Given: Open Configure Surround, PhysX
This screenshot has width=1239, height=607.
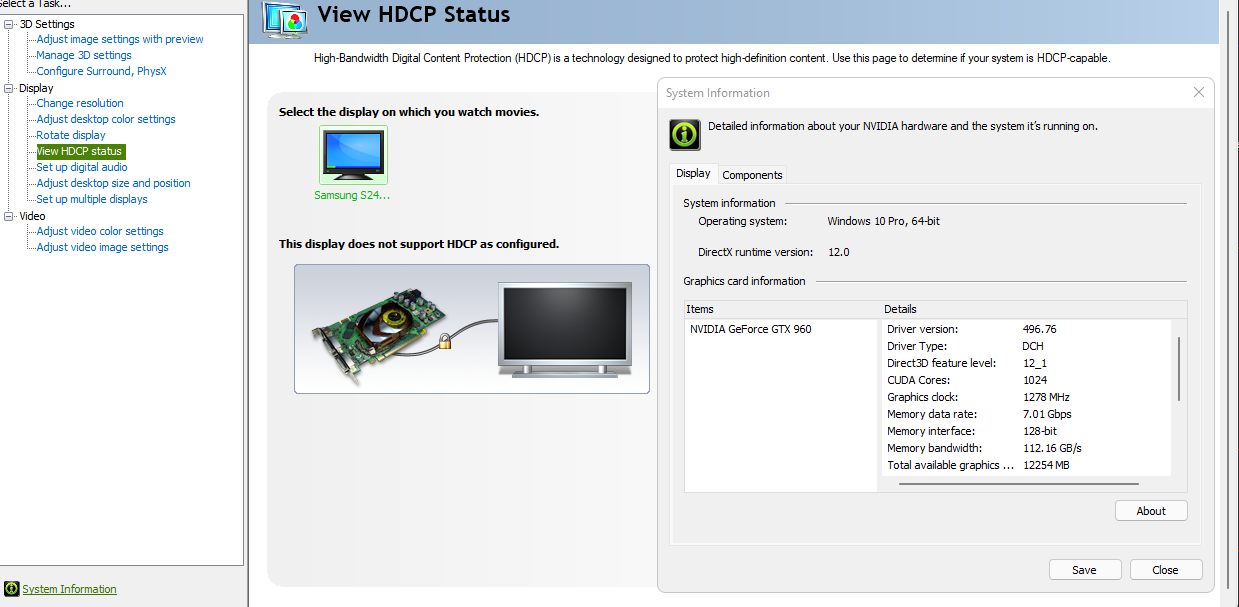Looking at the screenshot, I should (x=101, y=71).
